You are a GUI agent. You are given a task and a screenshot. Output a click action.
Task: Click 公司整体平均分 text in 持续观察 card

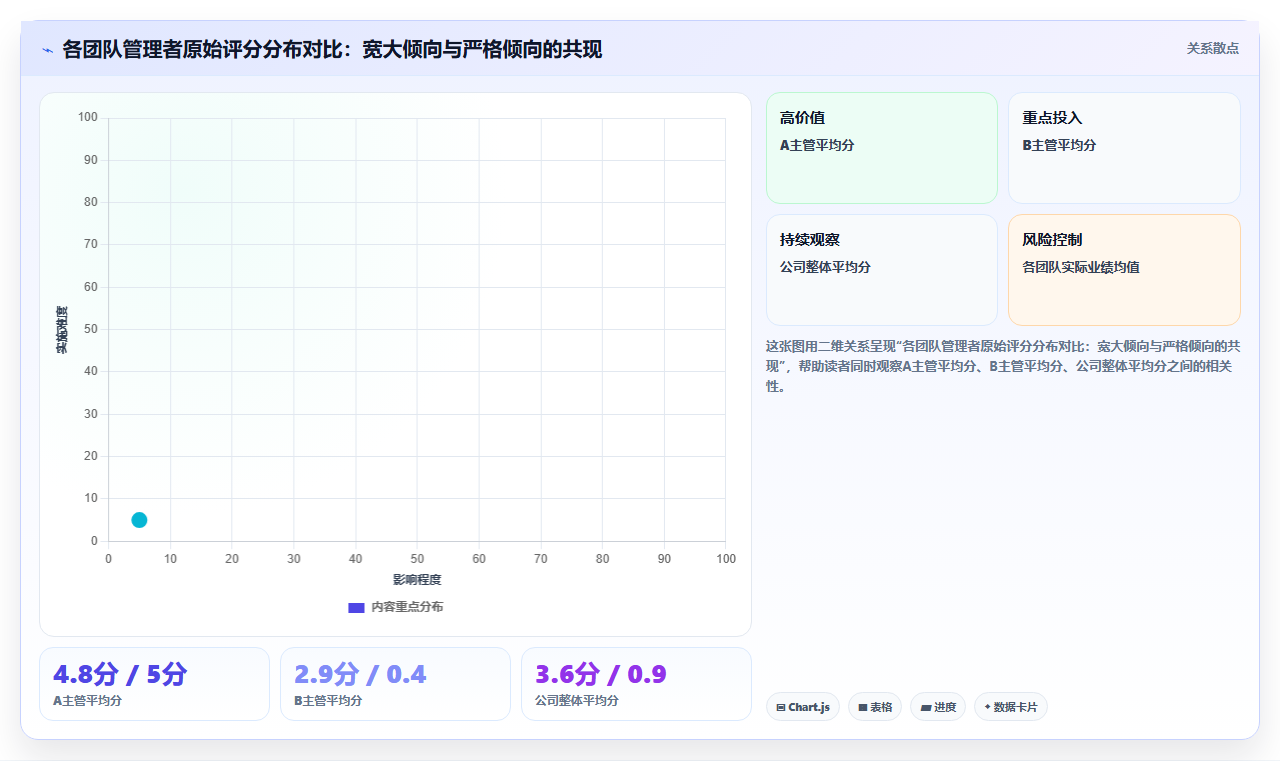[x=825, y=267]
